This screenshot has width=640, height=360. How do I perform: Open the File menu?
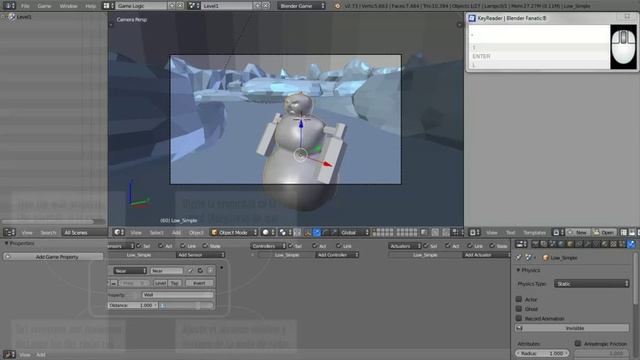[x=25, y=6]
